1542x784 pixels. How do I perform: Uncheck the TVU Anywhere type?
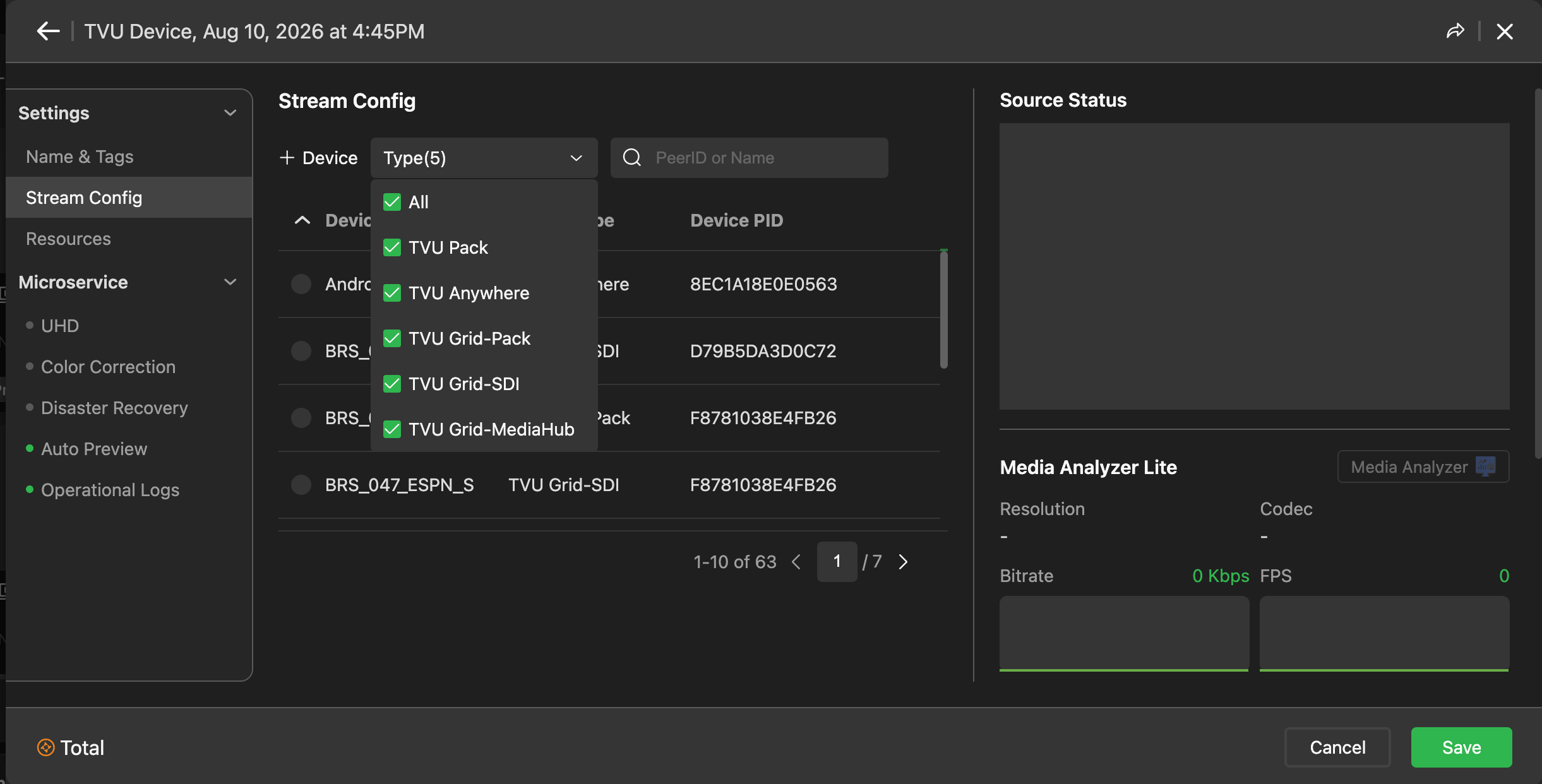coord(392,293)
